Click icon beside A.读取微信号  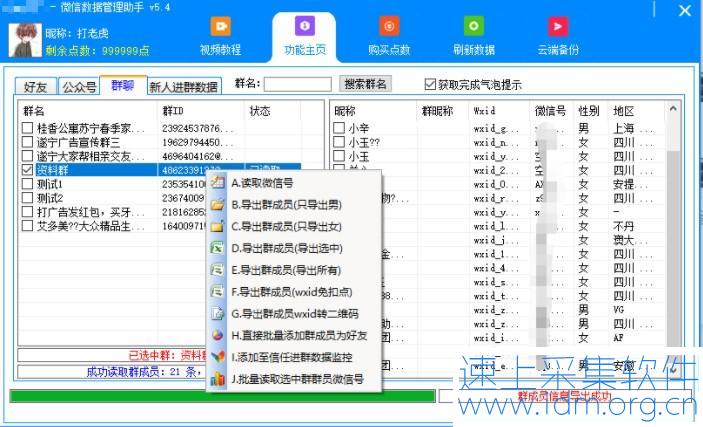coord(217,183)
